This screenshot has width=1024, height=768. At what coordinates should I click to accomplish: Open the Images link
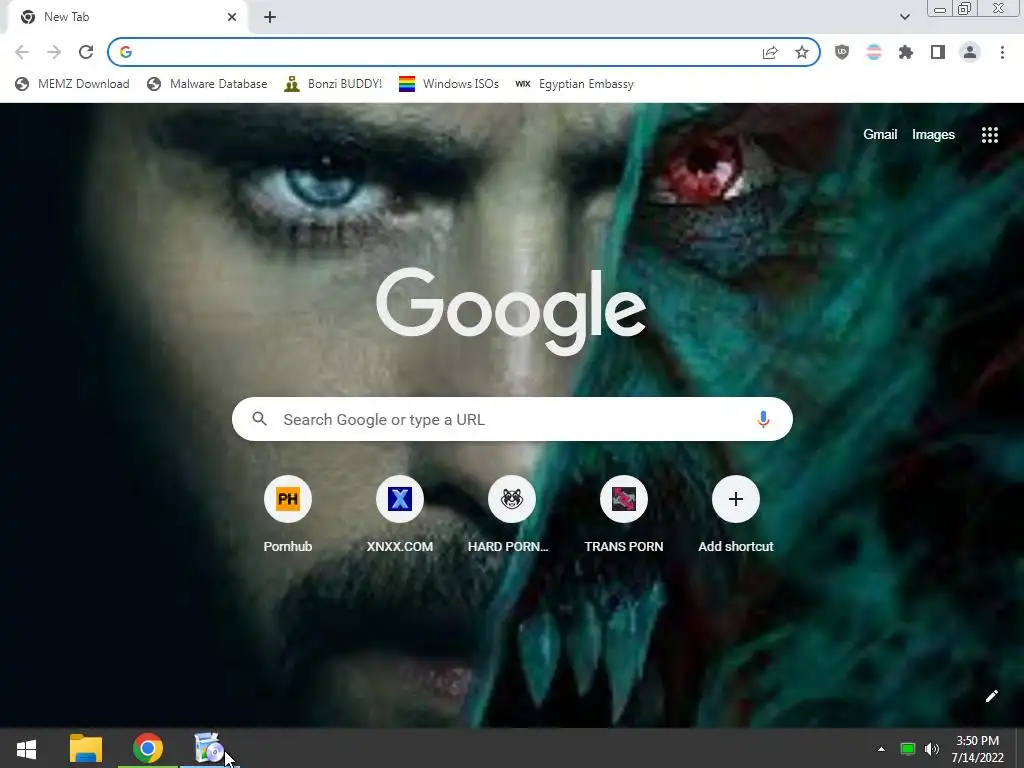click(933, 135)
